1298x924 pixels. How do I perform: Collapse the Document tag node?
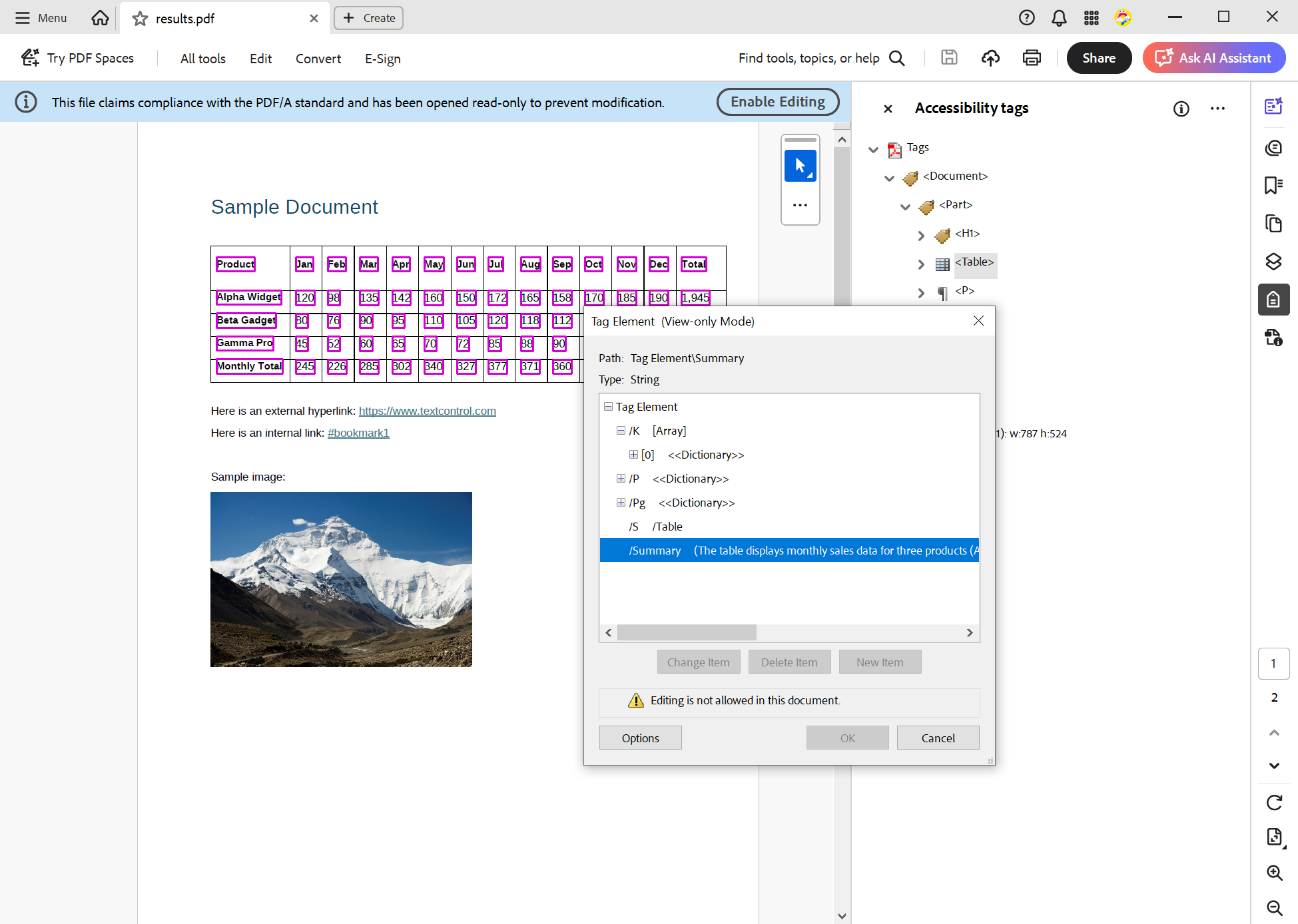pos(889,178)
